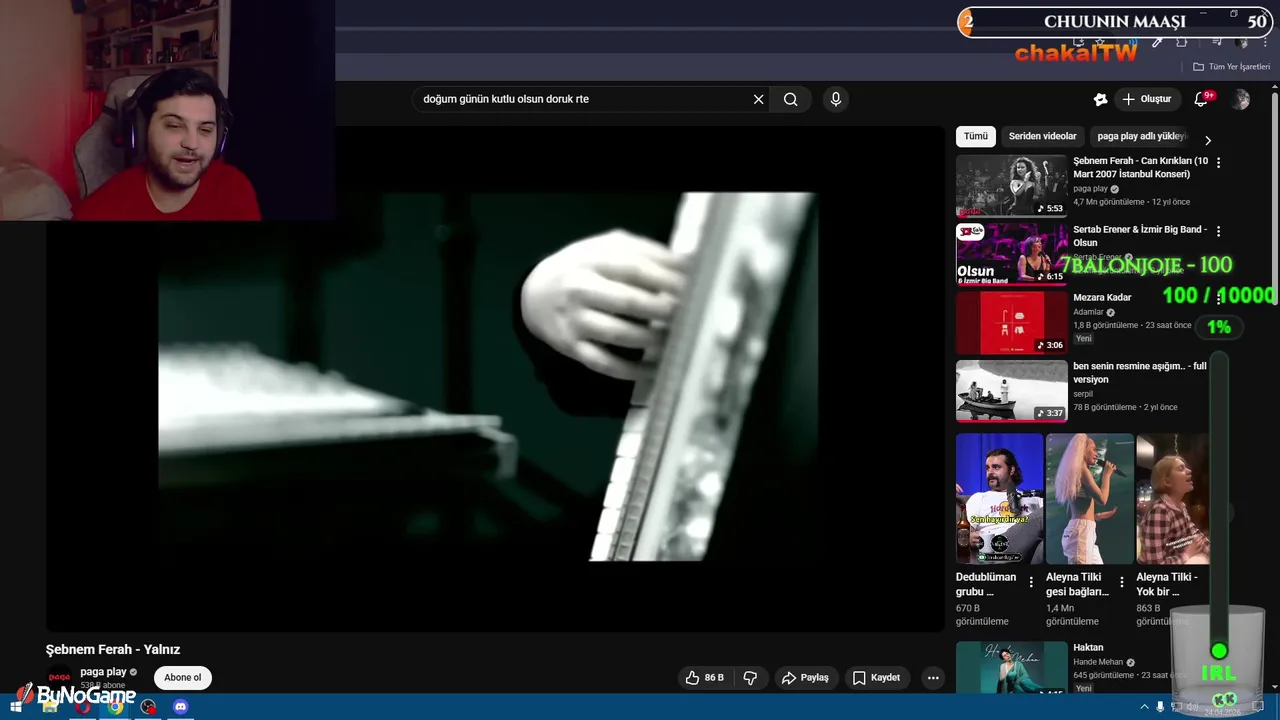The image size is (1280, 720).
Task: Select the Seriden videolar chip
Action: 1042,136
